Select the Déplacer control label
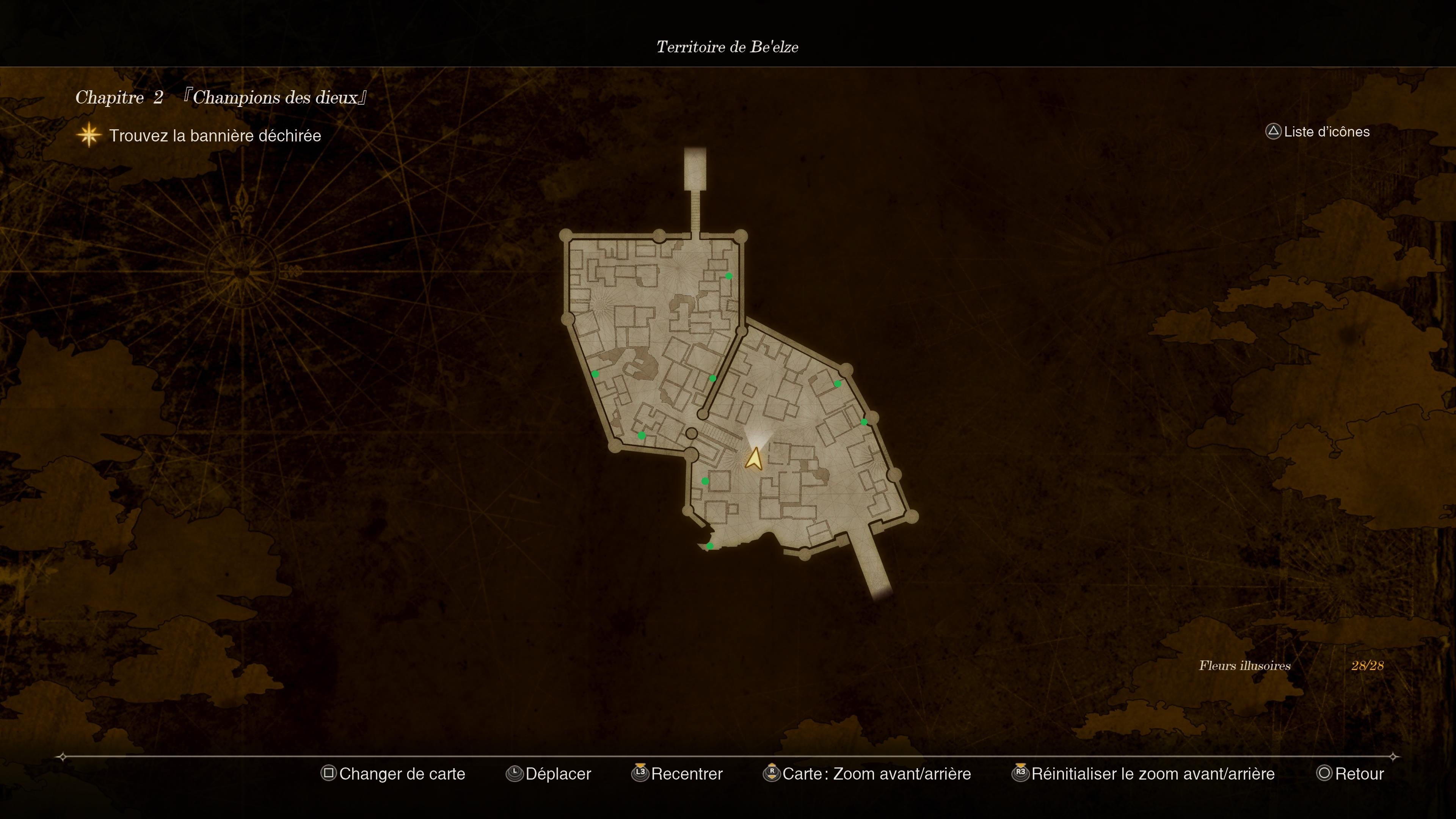Viewport: 1456px width, 819px height. coord(558,774)
